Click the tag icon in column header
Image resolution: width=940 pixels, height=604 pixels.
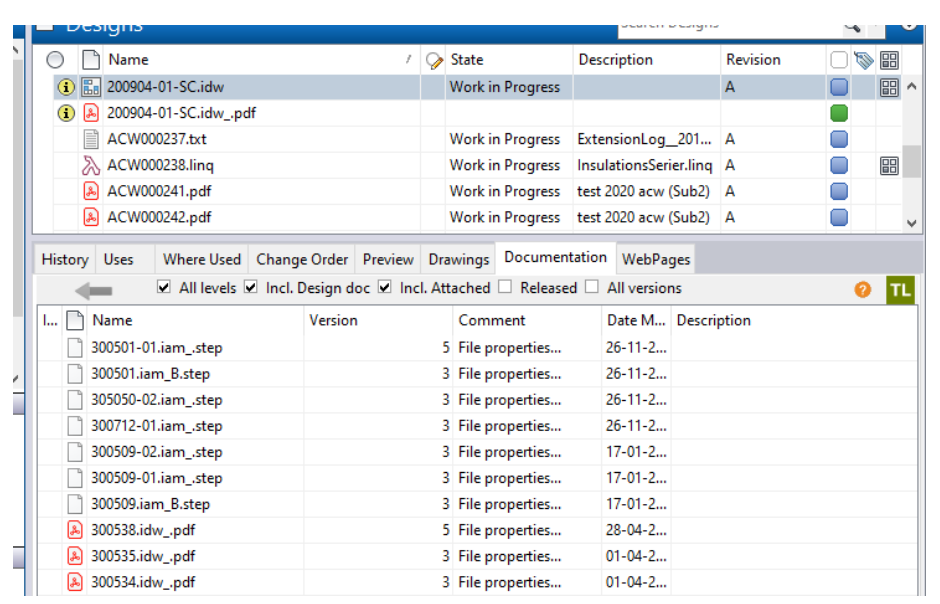(864, 60)
